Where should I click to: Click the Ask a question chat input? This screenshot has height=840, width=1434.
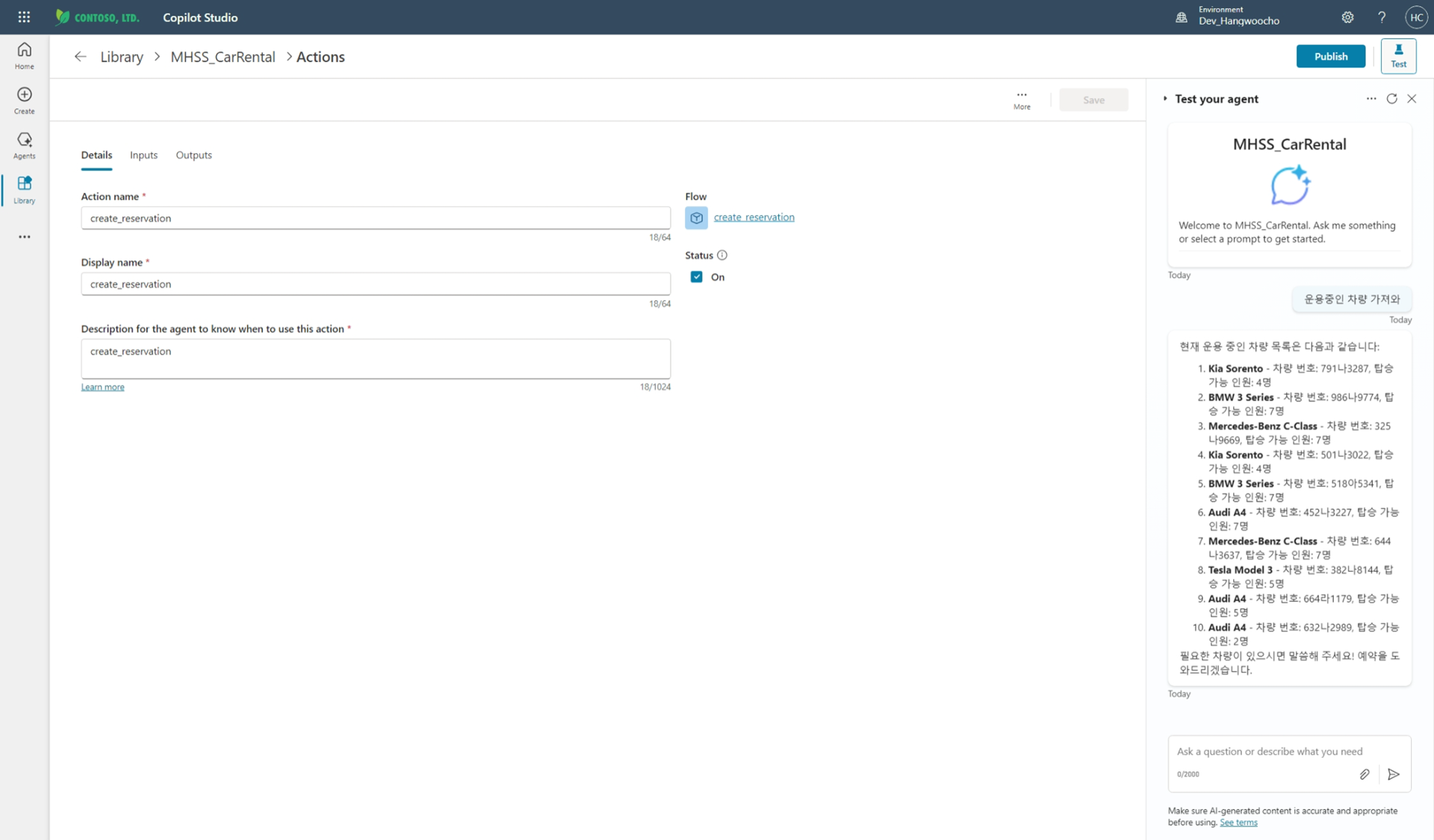click(1270, 751)
